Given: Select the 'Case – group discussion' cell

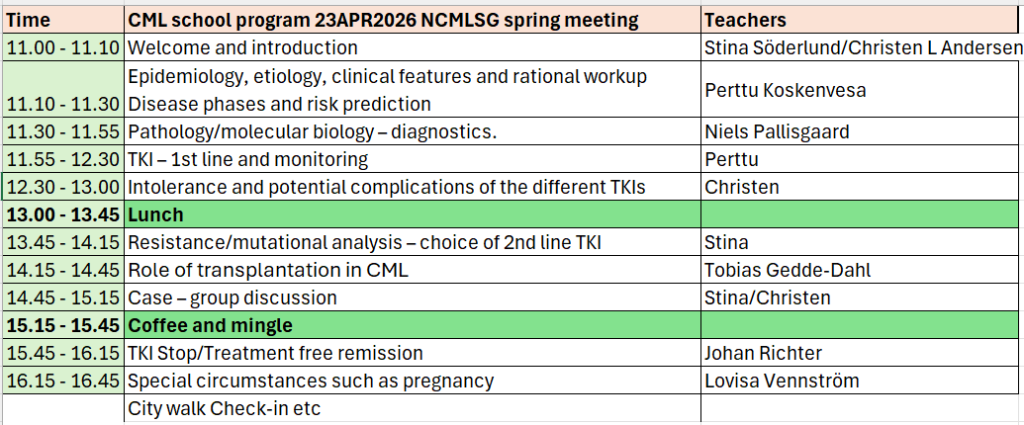Looking at the screenshot, I should (x=411, y=297).
